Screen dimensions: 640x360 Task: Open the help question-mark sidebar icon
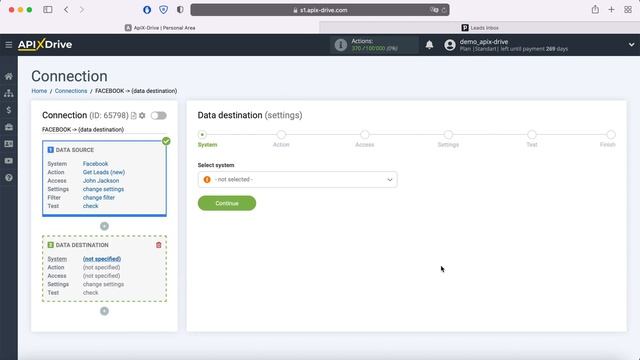[x=9, y=178]
